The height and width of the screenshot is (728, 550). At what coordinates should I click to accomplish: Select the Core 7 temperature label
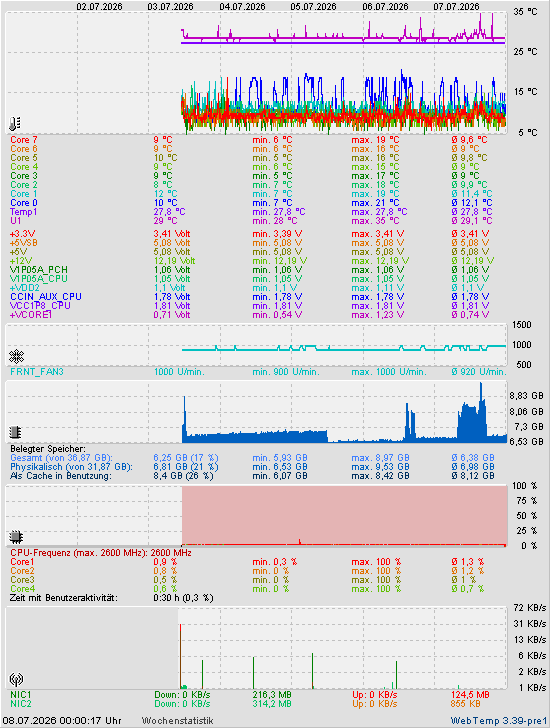(24, 140)
